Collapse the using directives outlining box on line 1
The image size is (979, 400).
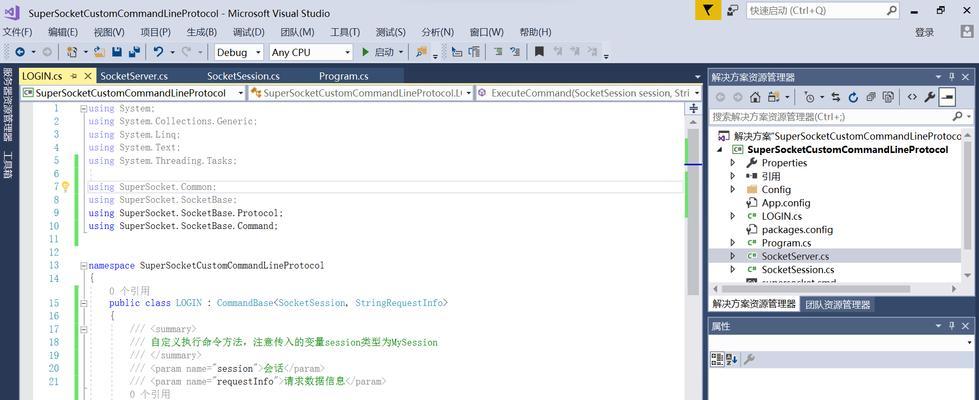click(83, 108)
